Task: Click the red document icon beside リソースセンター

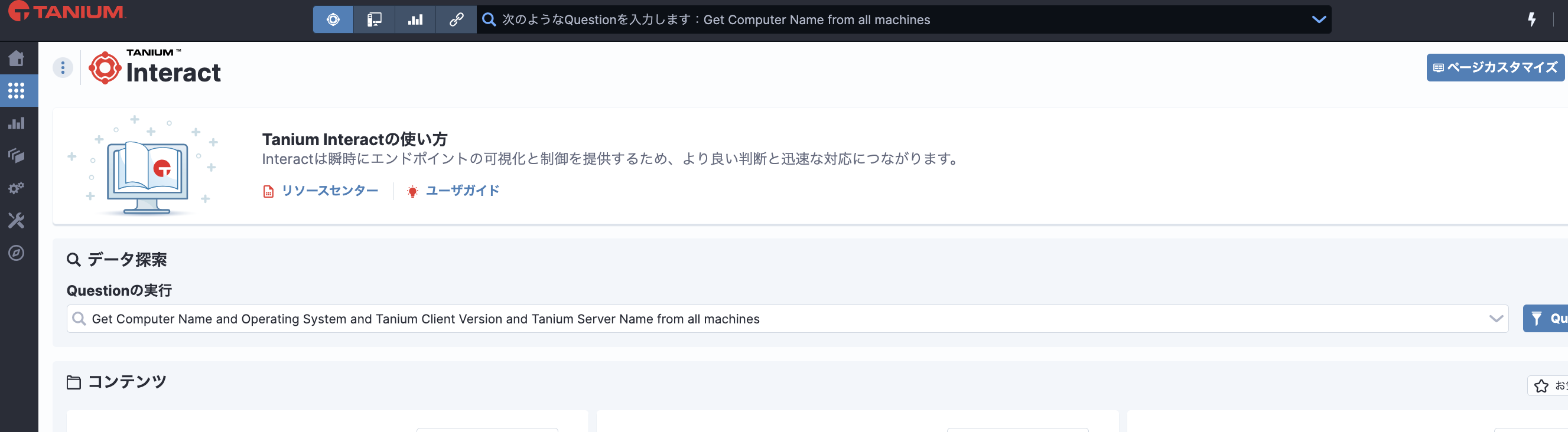Action: coord(268,192)
